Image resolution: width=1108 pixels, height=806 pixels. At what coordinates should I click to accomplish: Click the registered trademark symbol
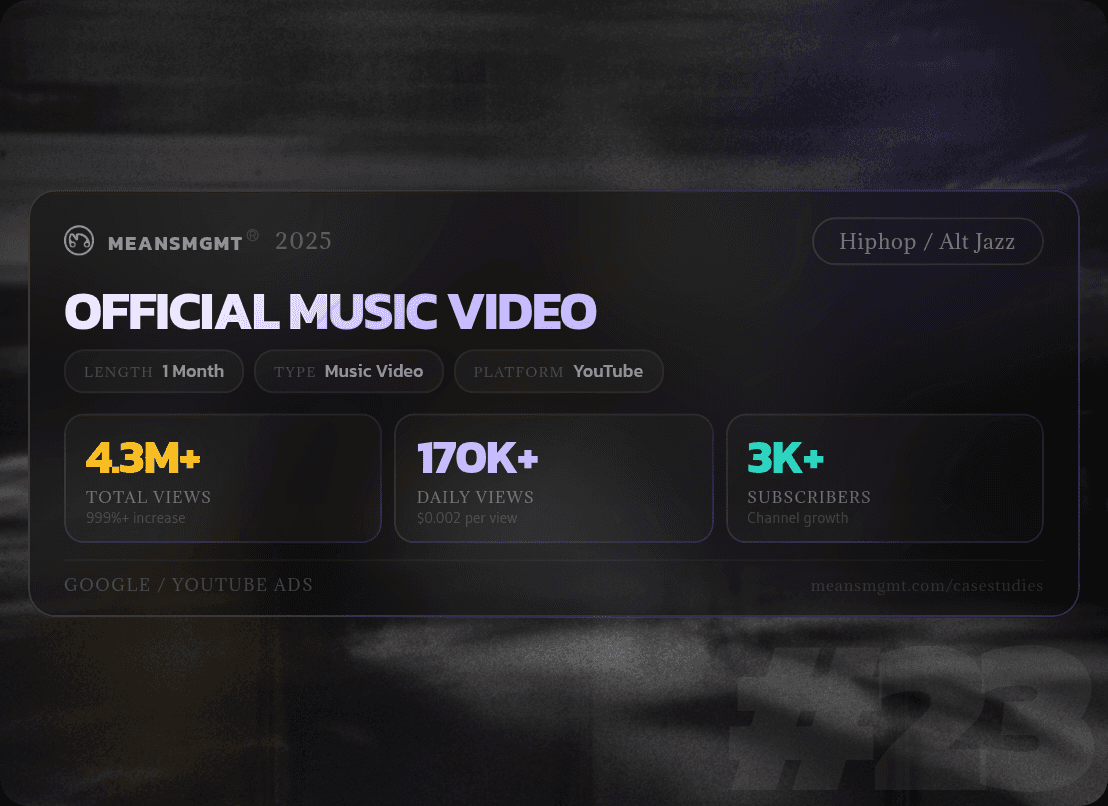click(252, 235)
